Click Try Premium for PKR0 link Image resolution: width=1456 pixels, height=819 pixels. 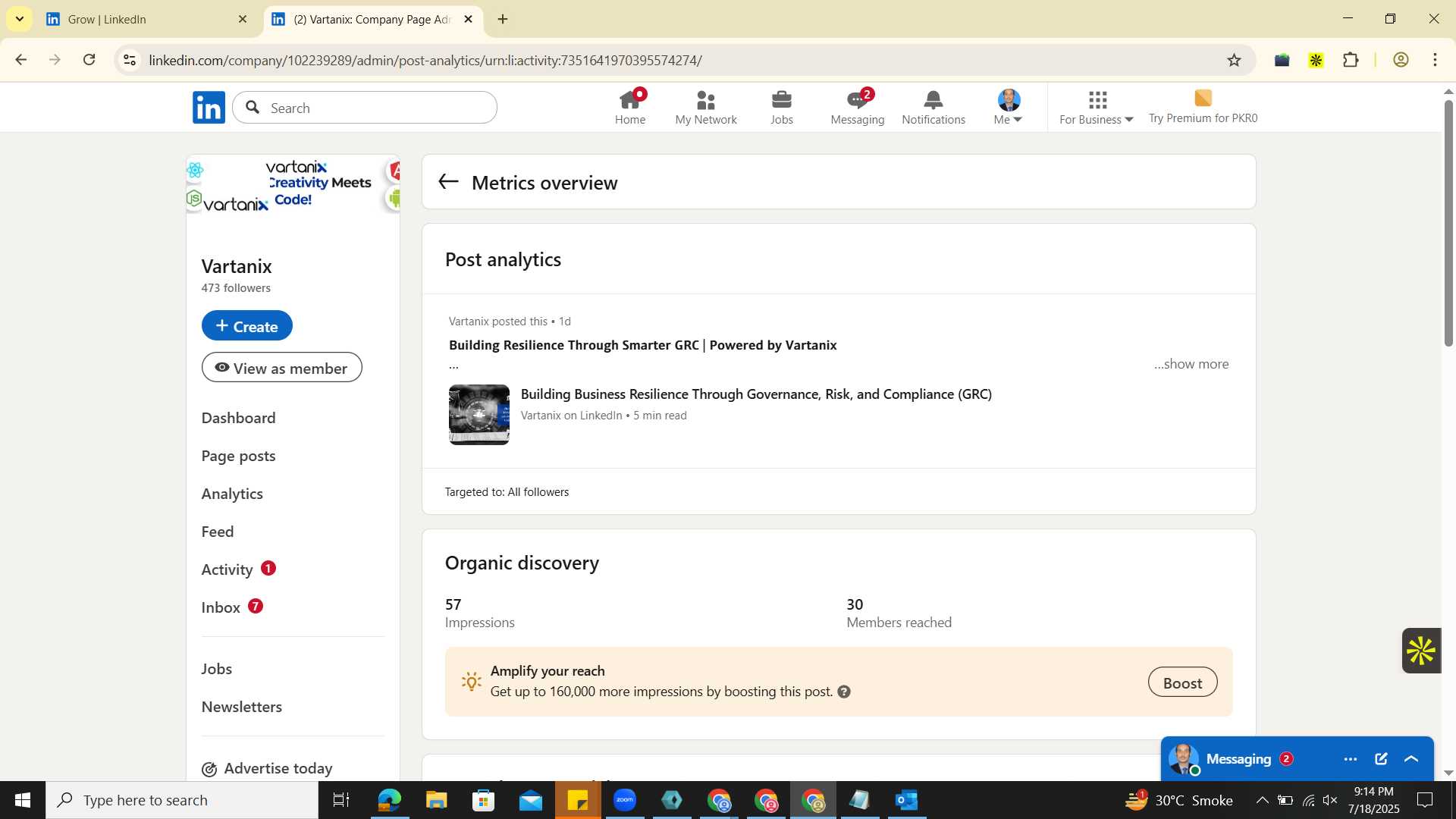[1203, 108]
